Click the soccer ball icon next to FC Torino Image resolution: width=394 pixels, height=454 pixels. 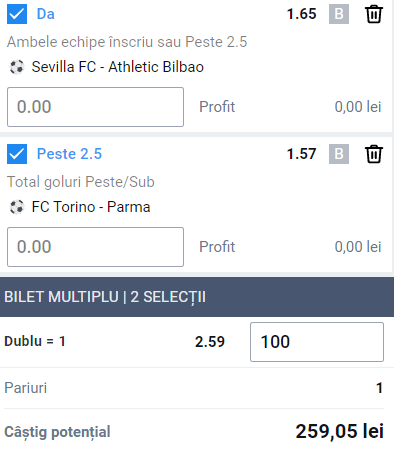[x=17, y=207]
